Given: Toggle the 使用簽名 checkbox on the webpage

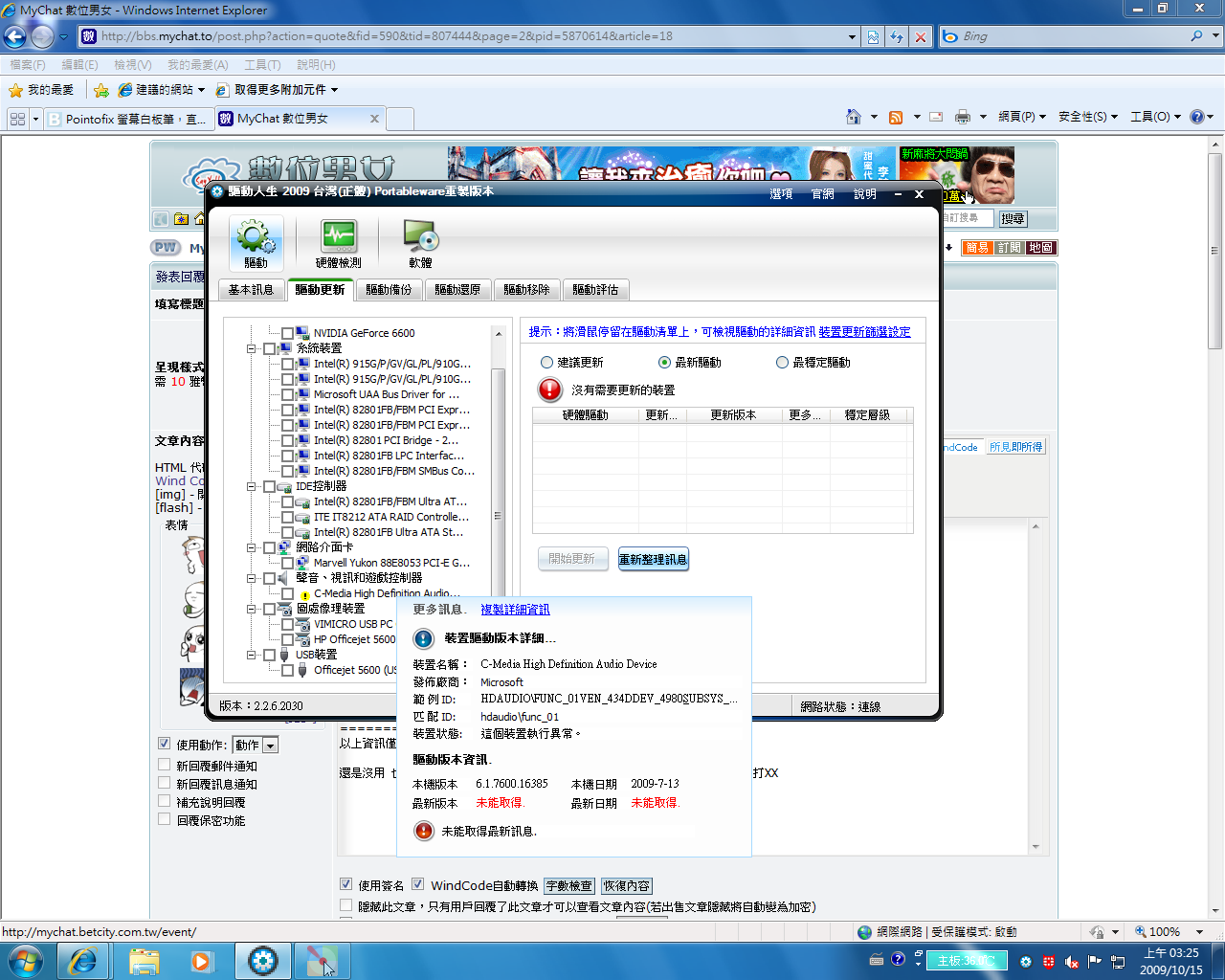Looking at the screenshot, I should point(346,884).
